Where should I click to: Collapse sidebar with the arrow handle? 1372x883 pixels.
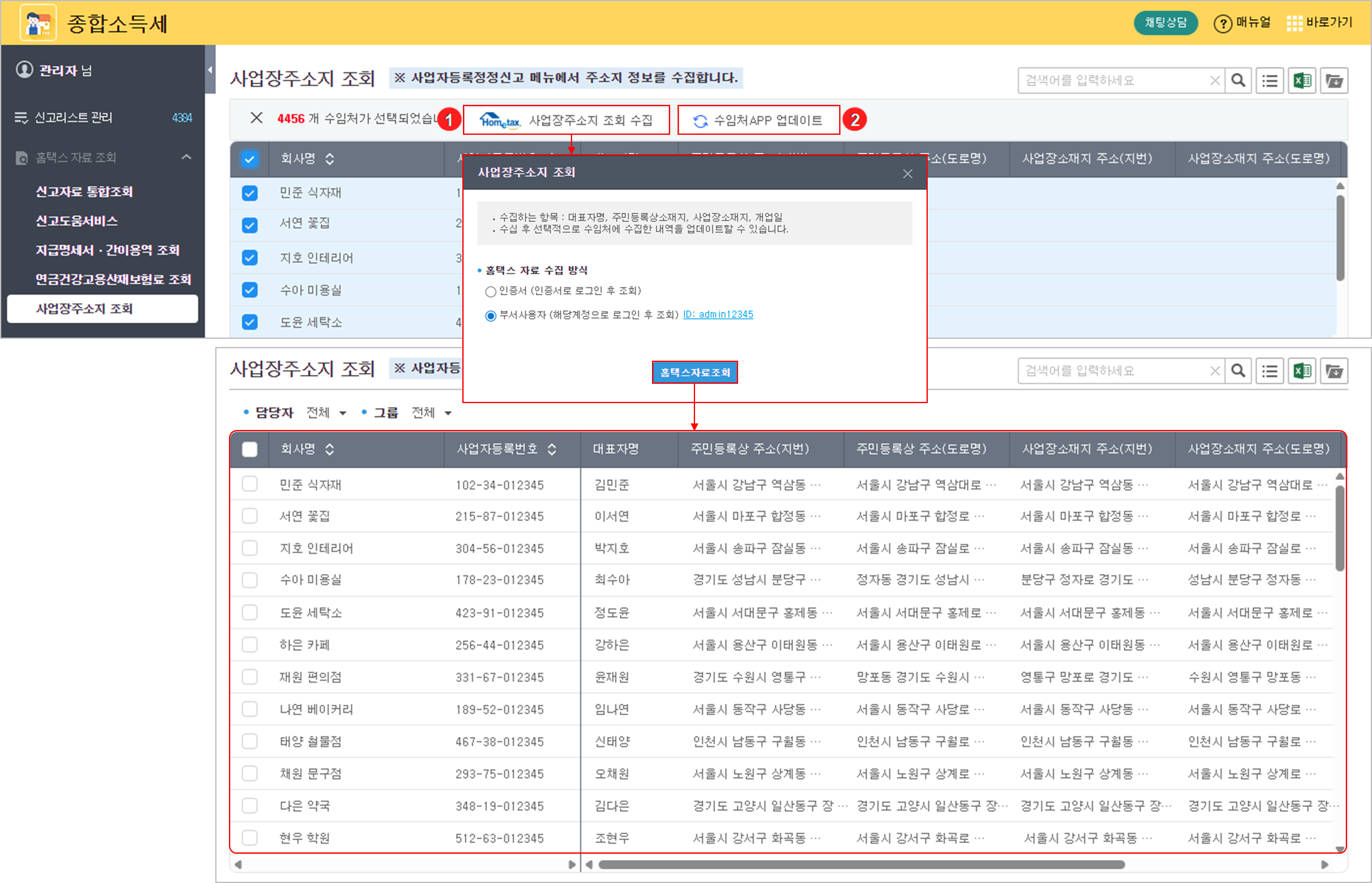click(x=210, y=69)
